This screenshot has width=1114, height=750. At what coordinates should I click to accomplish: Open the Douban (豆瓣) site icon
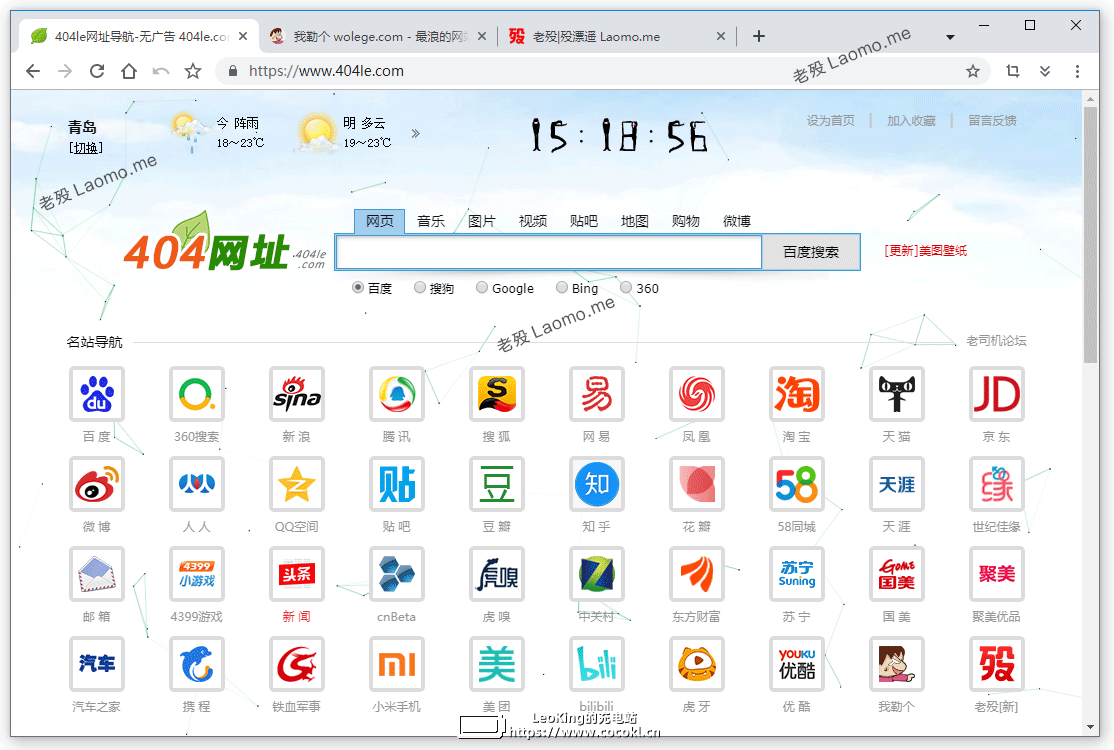pyautogui.click(x=497, y=484)
